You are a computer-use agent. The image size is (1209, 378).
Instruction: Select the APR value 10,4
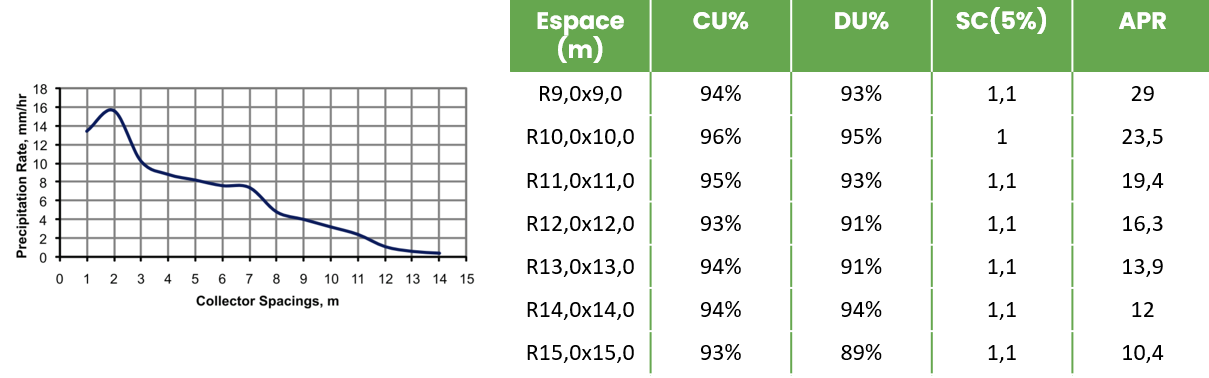[x=1141, y=353]
